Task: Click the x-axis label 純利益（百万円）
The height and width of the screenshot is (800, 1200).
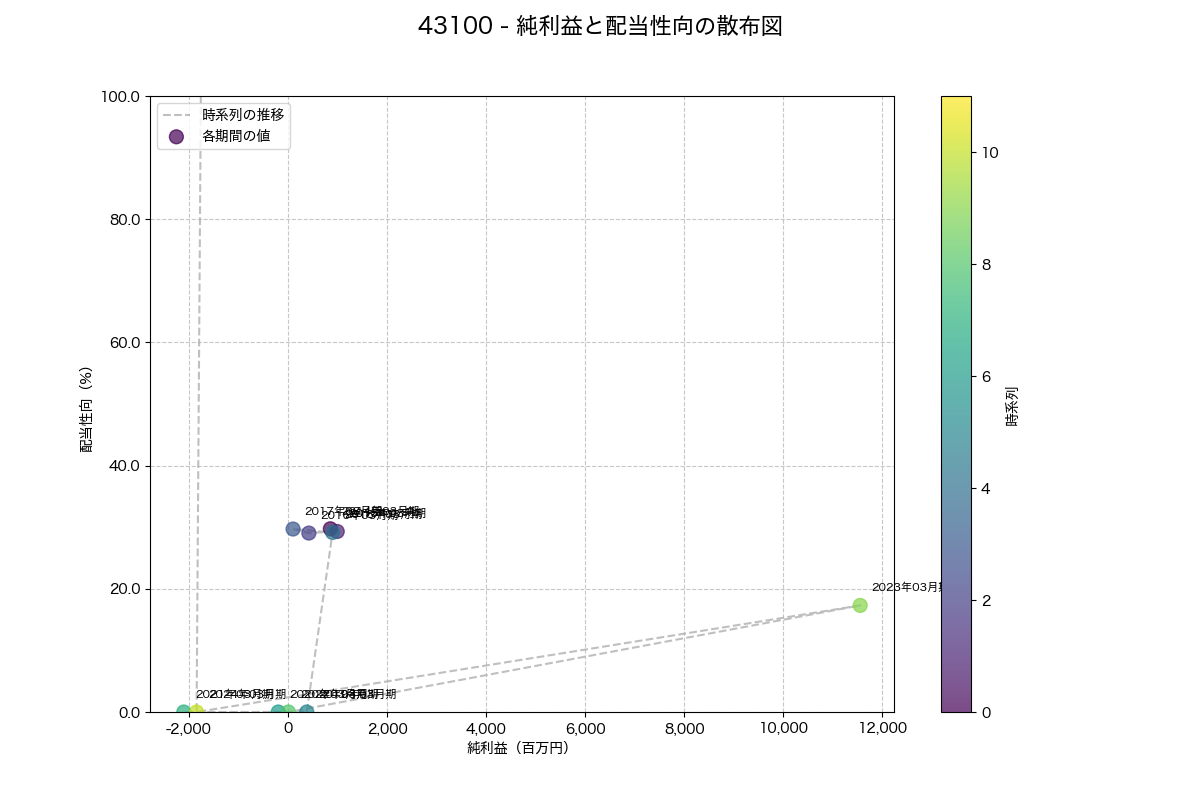Action: 518,747
